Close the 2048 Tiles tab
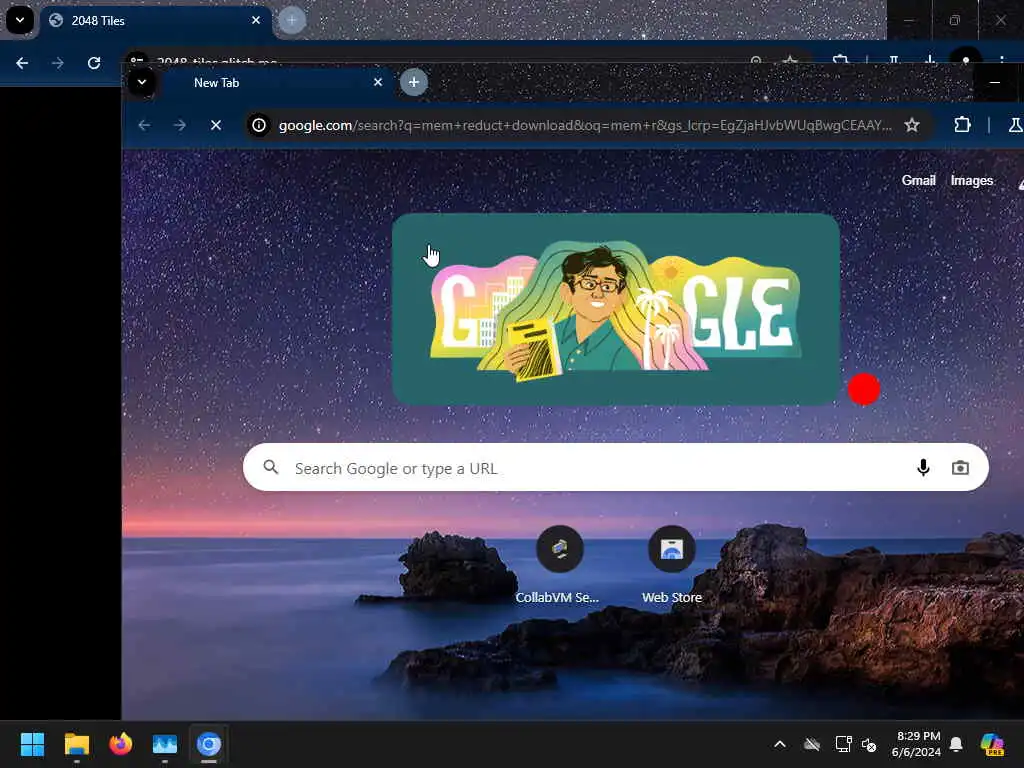 [x=256, y=20]
